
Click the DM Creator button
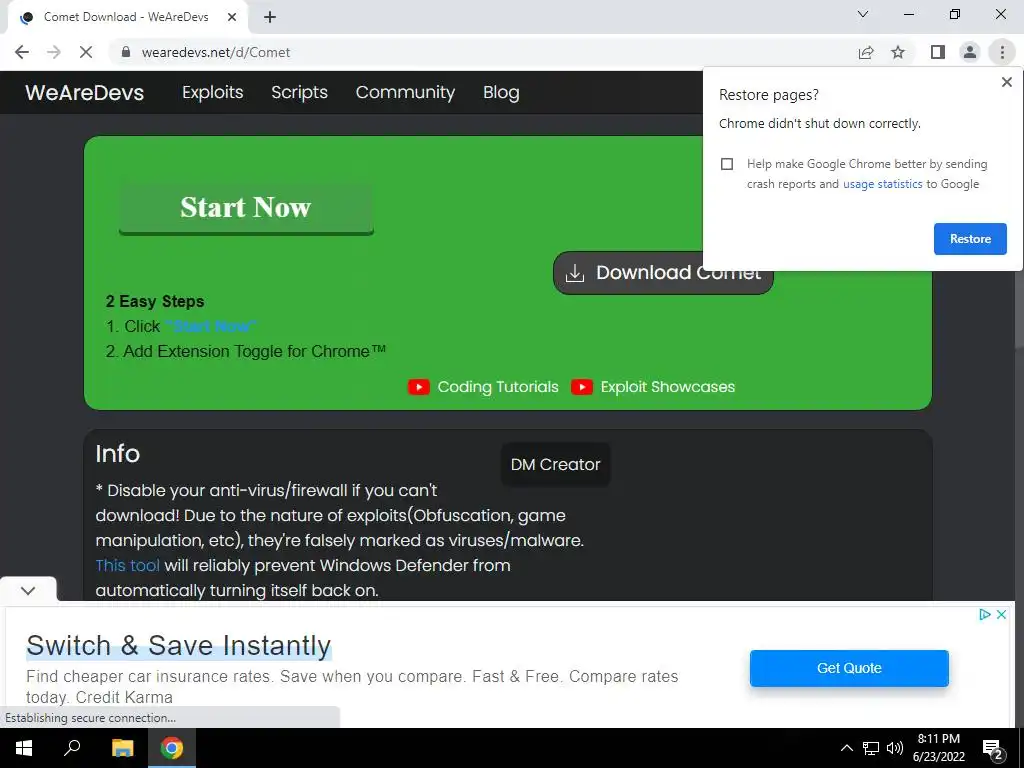point(555,464)
